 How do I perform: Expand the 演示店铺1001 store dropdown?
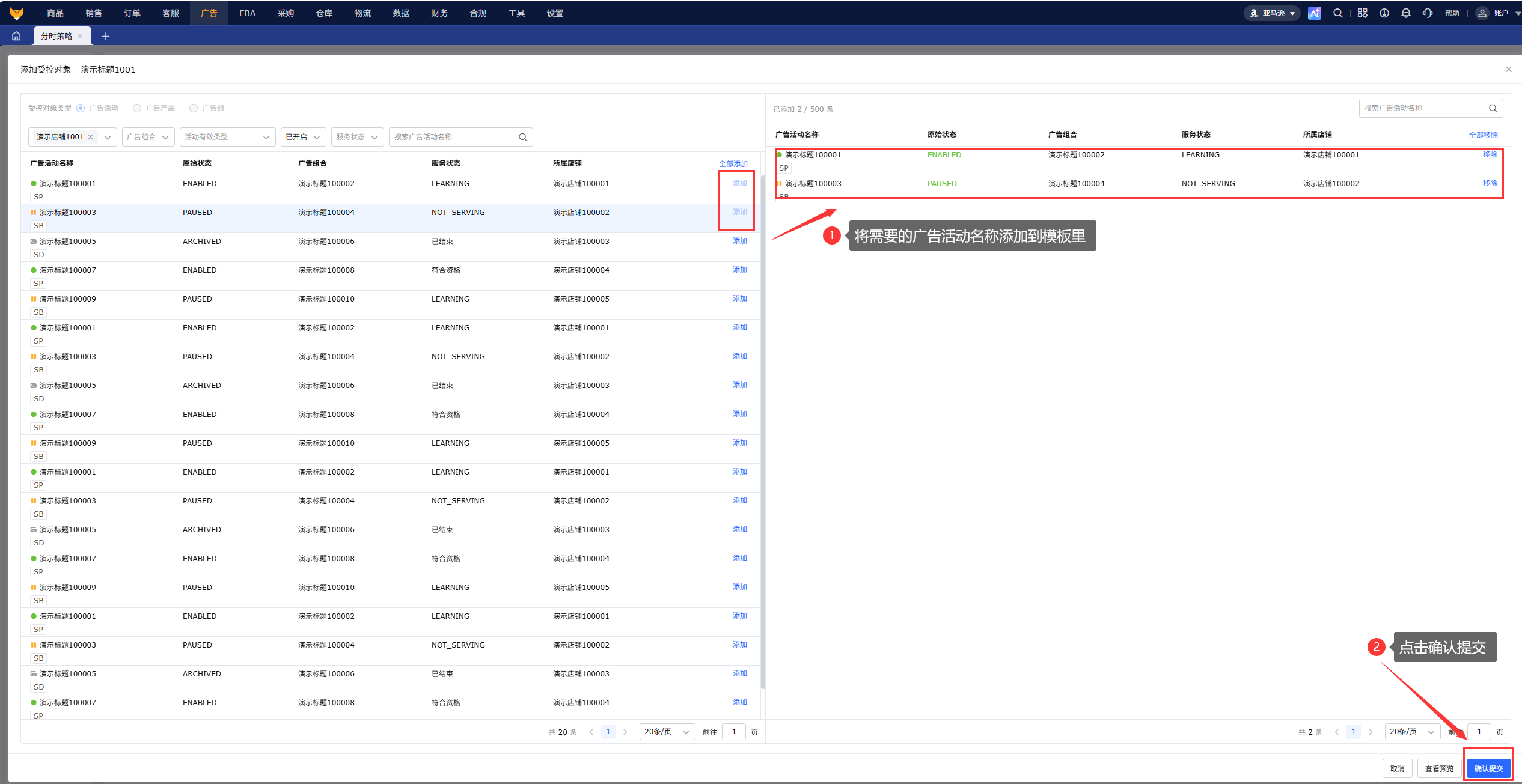click(x=108, y=137)
